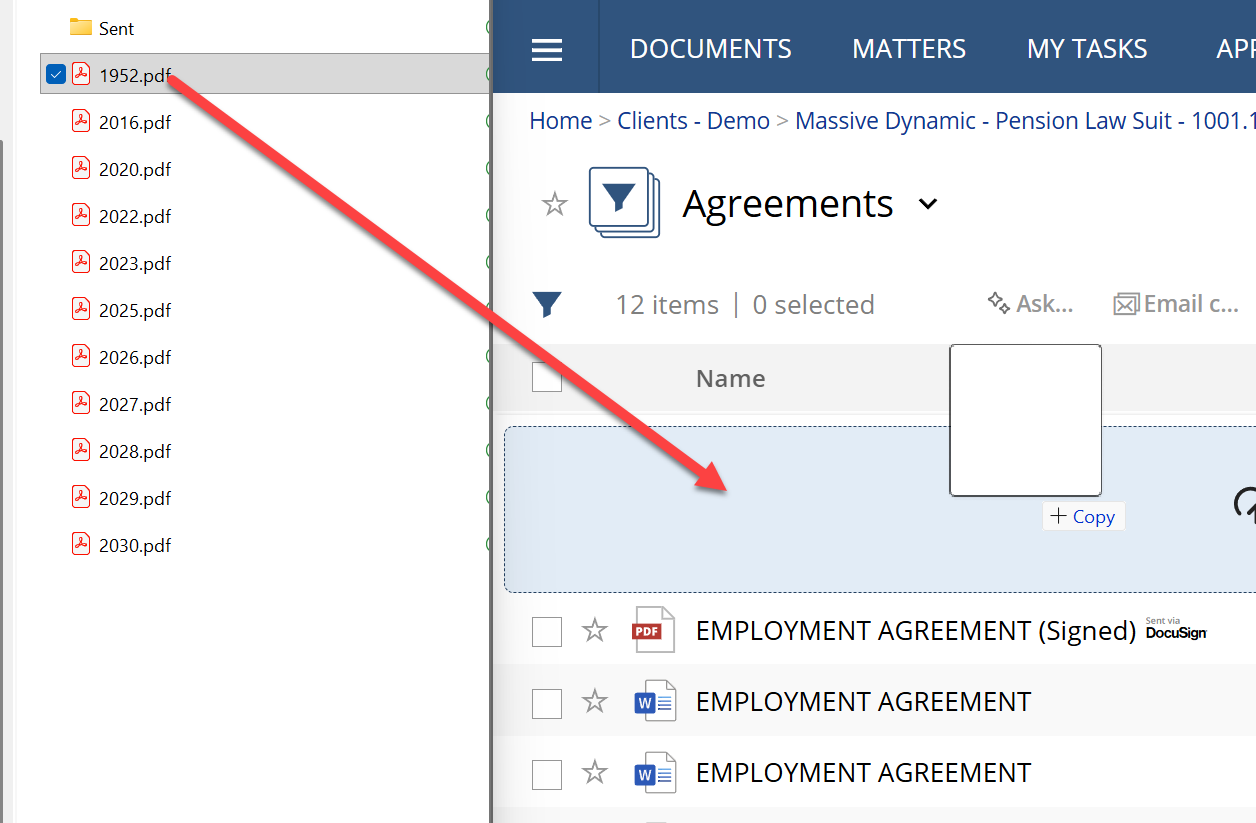Star the Agreements folder as favorite

point(554,205)
